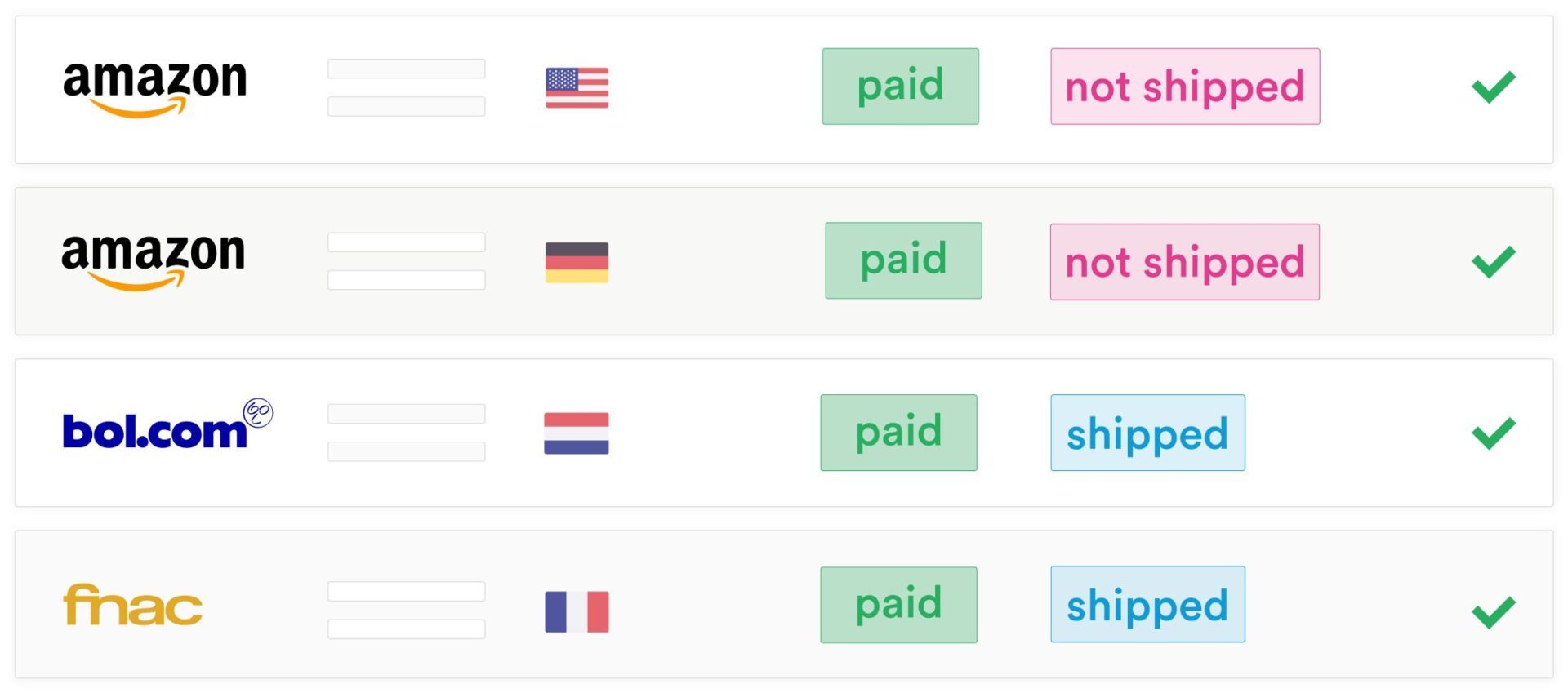Open the bol.com marketplace logo
Viewport: 1568px width, 693px height.
tap(167, 424)
